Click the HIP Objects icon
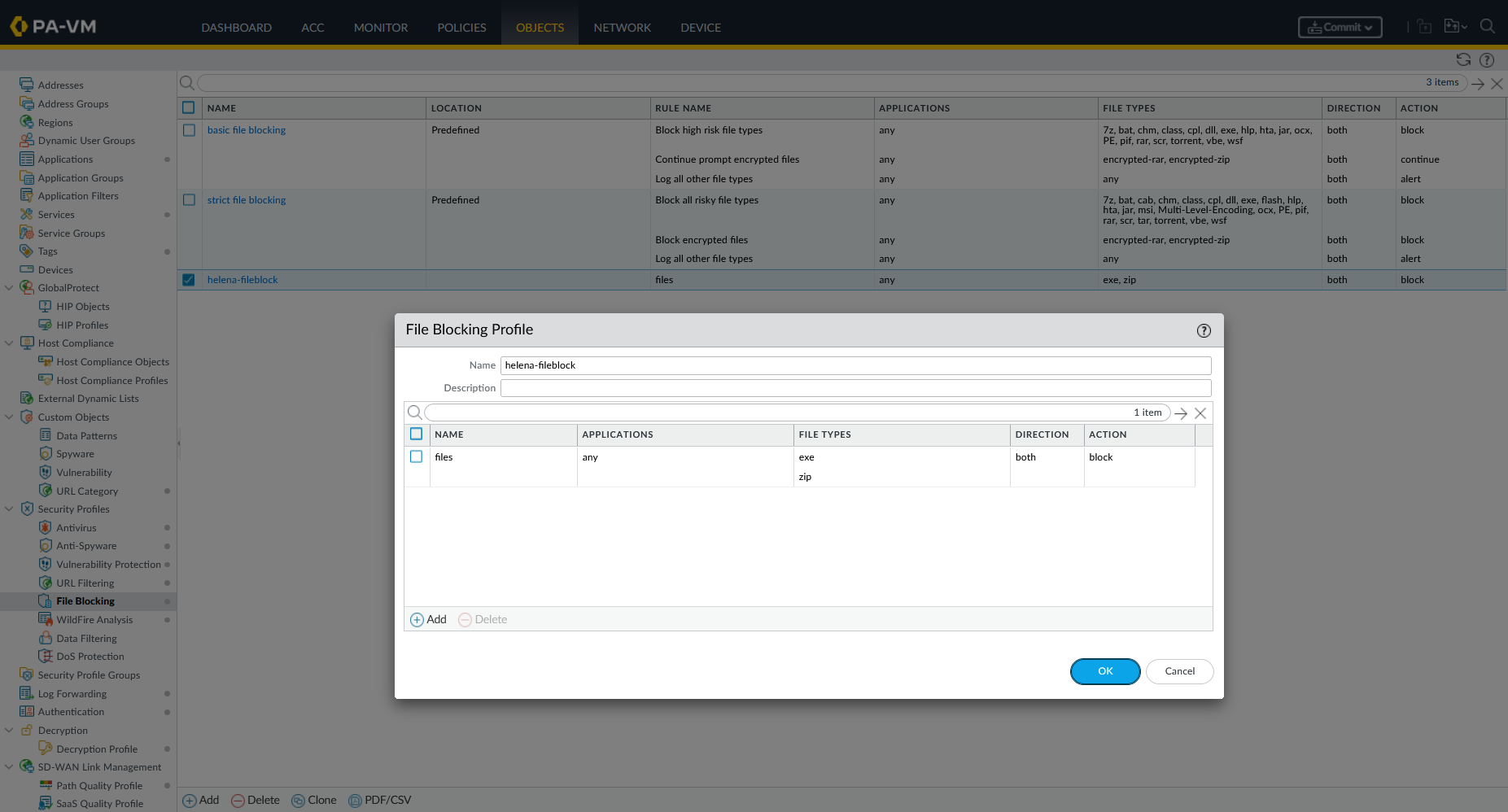Viewport: 1508px width, 812px height. [46, 306]
